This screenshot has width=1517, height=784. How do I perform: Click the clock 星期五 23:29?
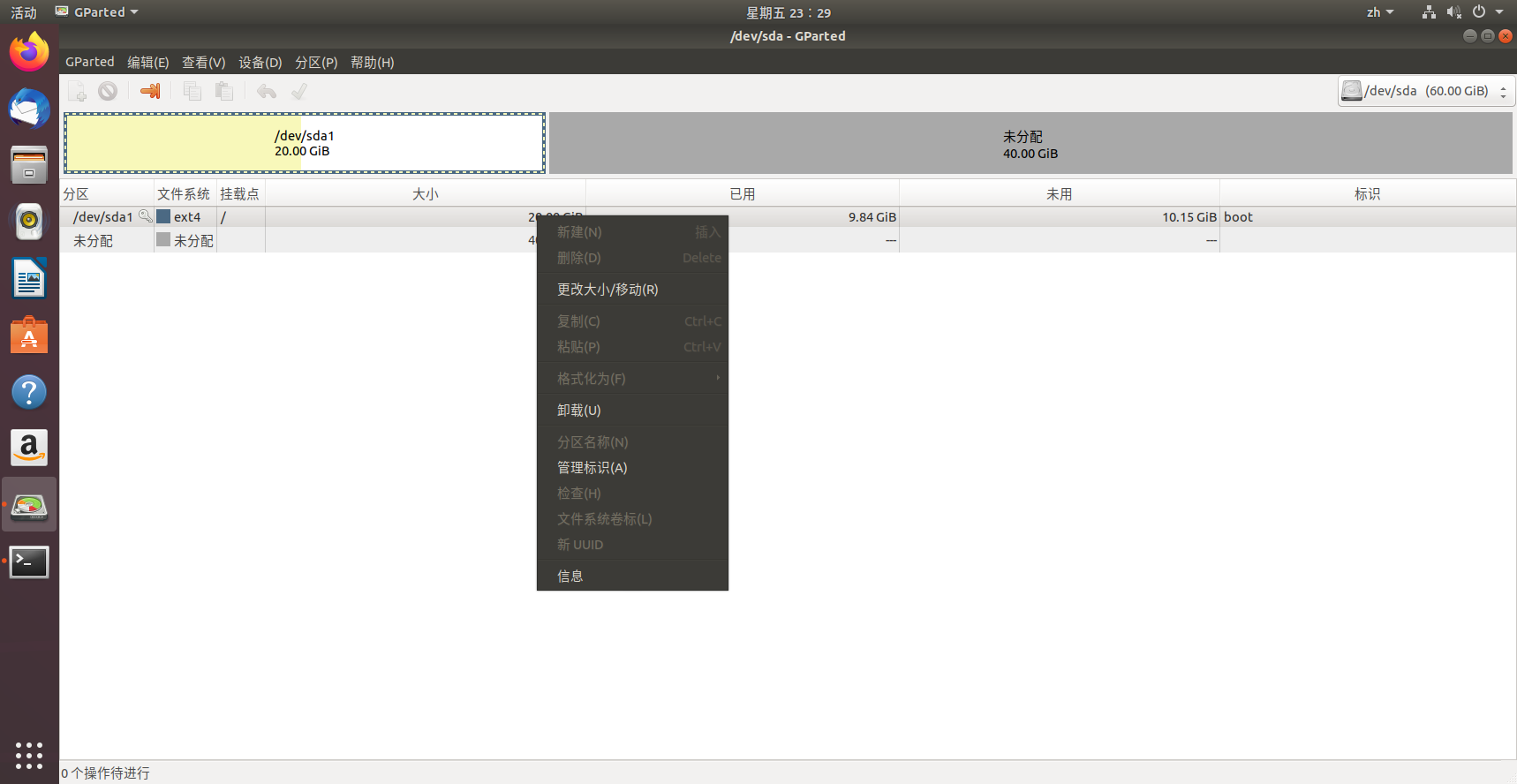[789, 12]
